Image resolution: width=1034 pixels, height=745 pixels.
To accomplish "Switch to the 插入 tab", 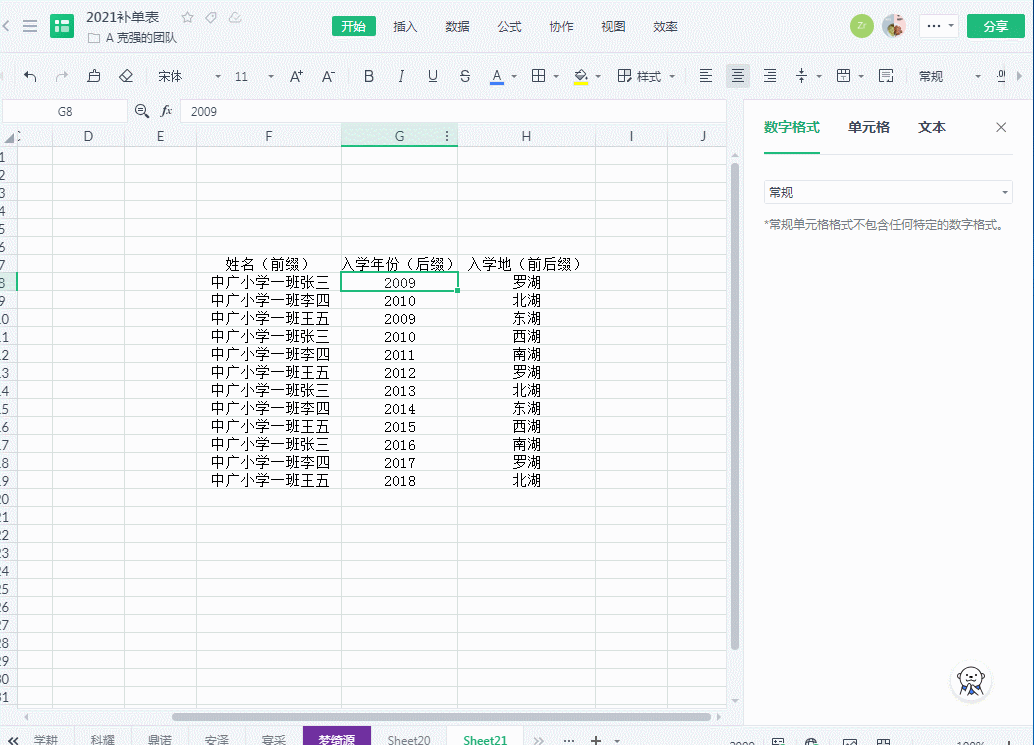I will (x=405, y=26).
